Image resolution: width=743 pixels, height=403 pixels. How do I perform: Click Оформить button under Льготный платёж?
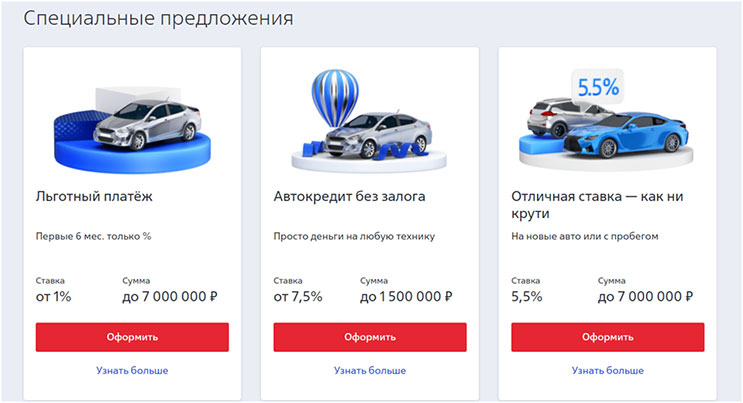(132, 337)
